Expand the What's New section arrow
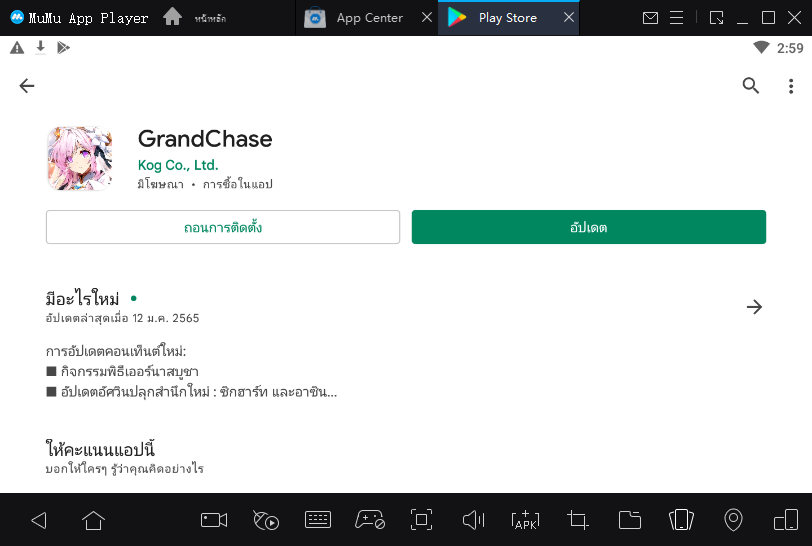 coord(755,307)
